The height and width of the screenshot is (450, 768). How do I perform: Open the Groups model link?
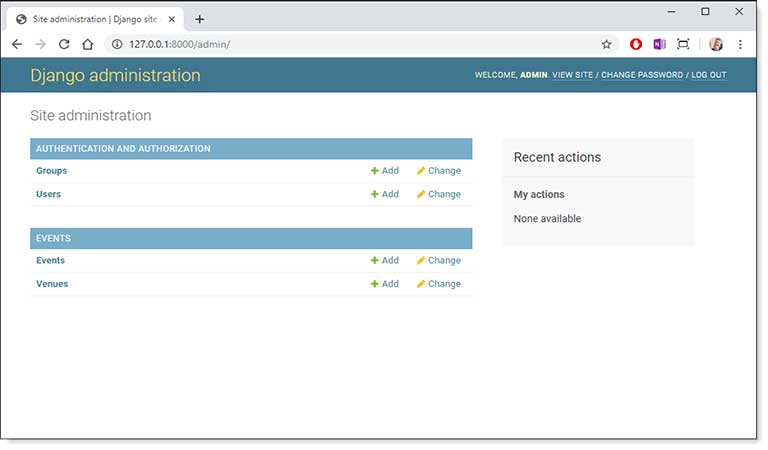[51, 171]
